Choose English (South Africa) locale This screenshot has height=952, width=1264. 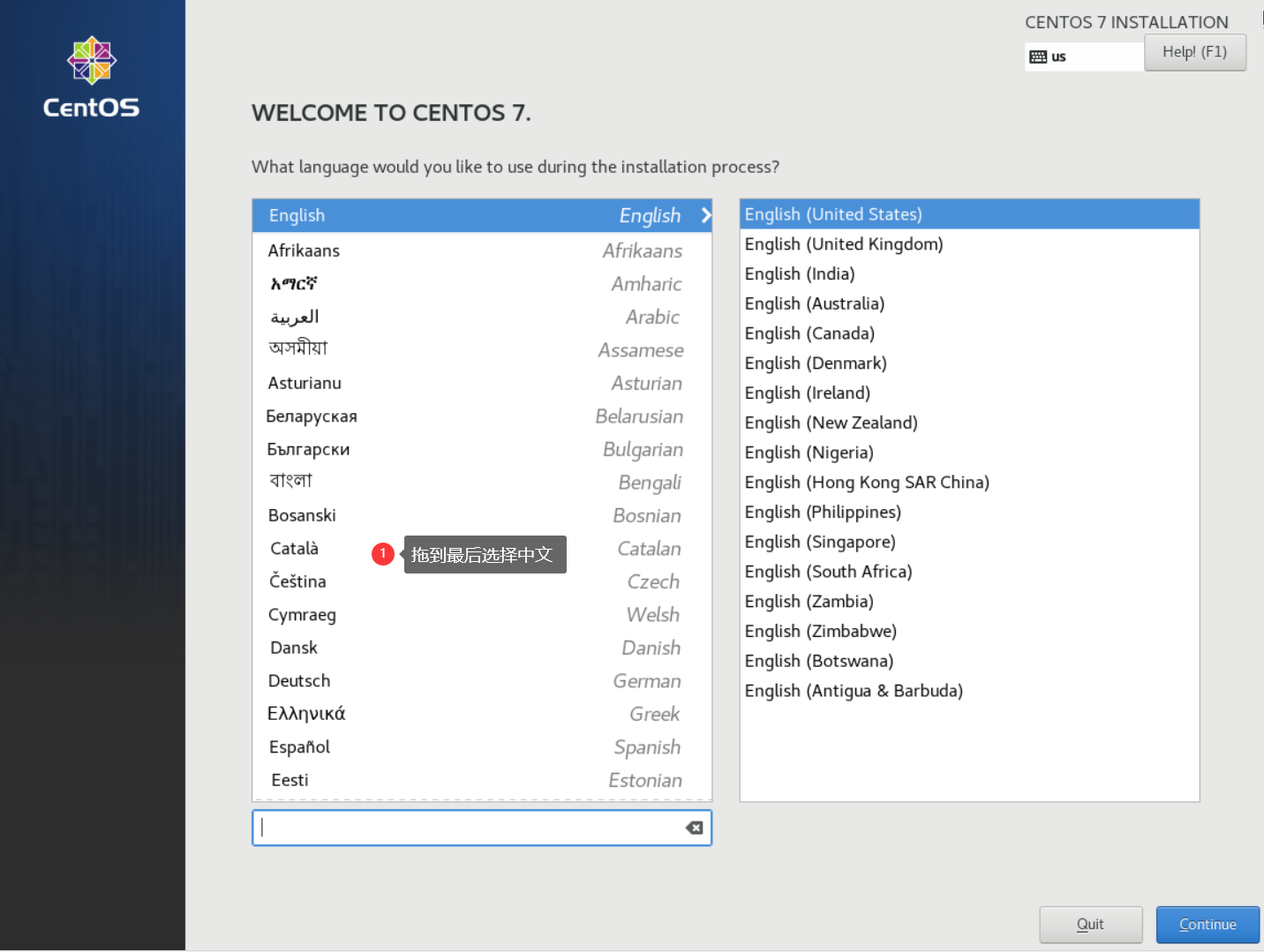pos(969,572)
